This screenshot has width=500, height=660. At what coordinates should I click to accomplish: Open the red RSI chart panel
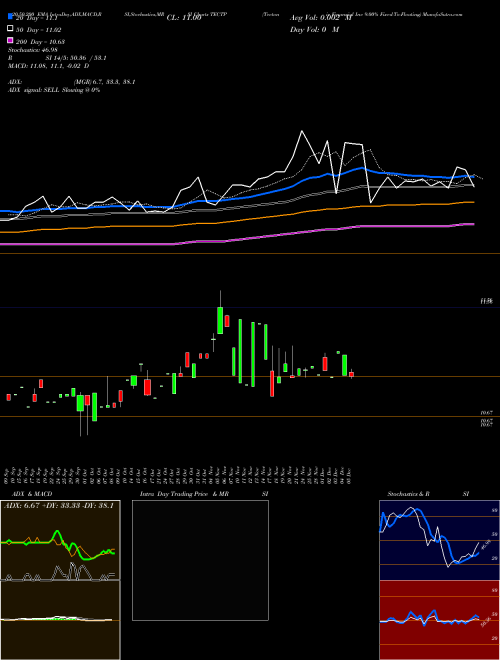439,620
